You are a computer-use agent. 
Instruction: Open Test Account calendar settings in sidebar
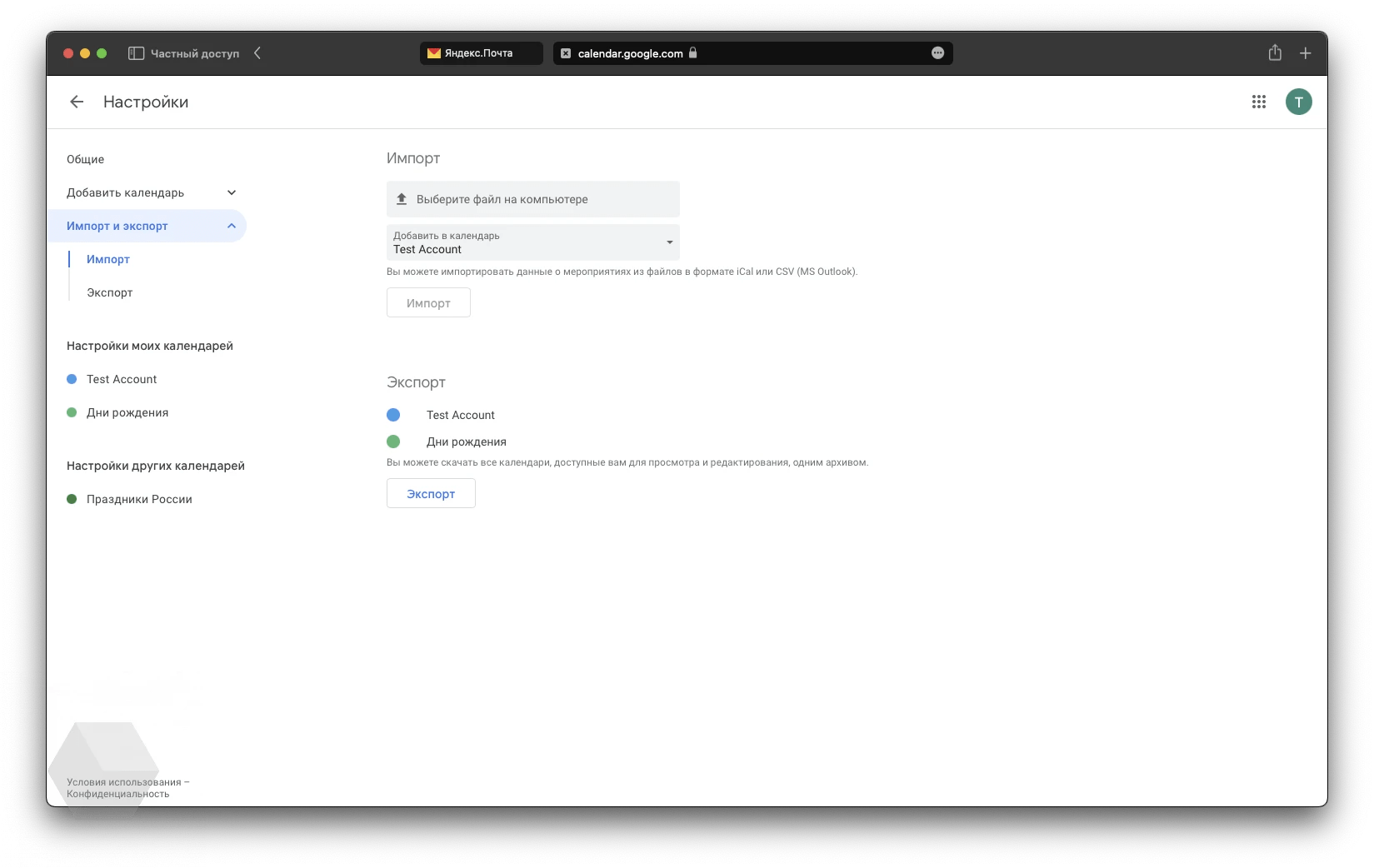tap(122, 379)
